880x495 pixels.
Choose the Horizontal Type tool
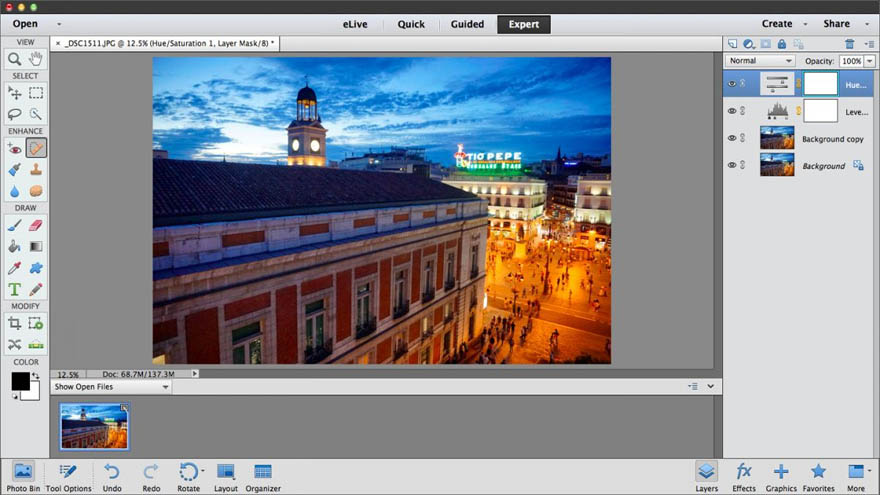coord(15,289)
